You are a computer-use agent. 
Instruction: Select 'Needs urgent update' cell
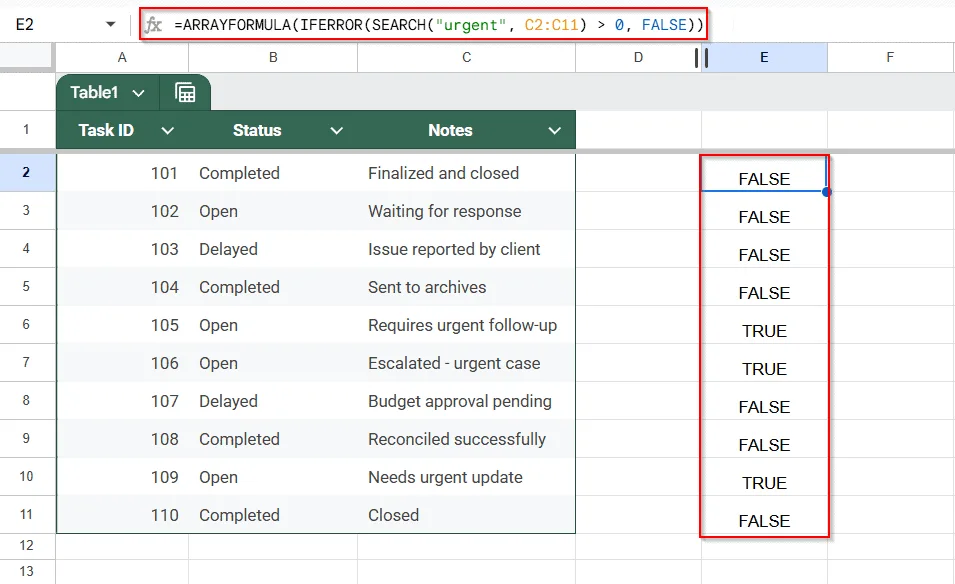pyautogui.click(x=467, y=477)
